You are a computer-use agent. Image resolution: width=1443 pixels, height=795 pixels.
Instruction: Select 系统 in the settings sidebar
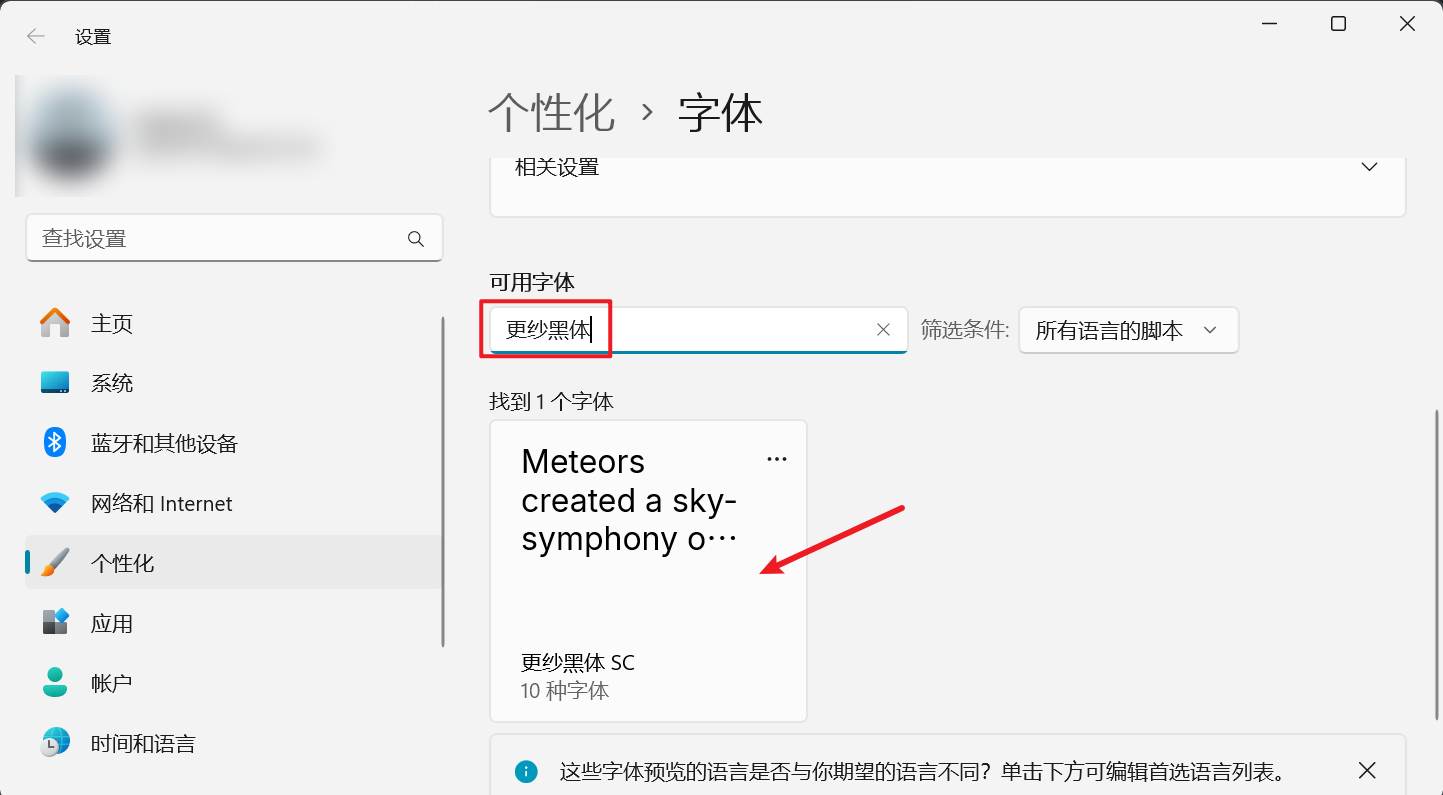112,383
